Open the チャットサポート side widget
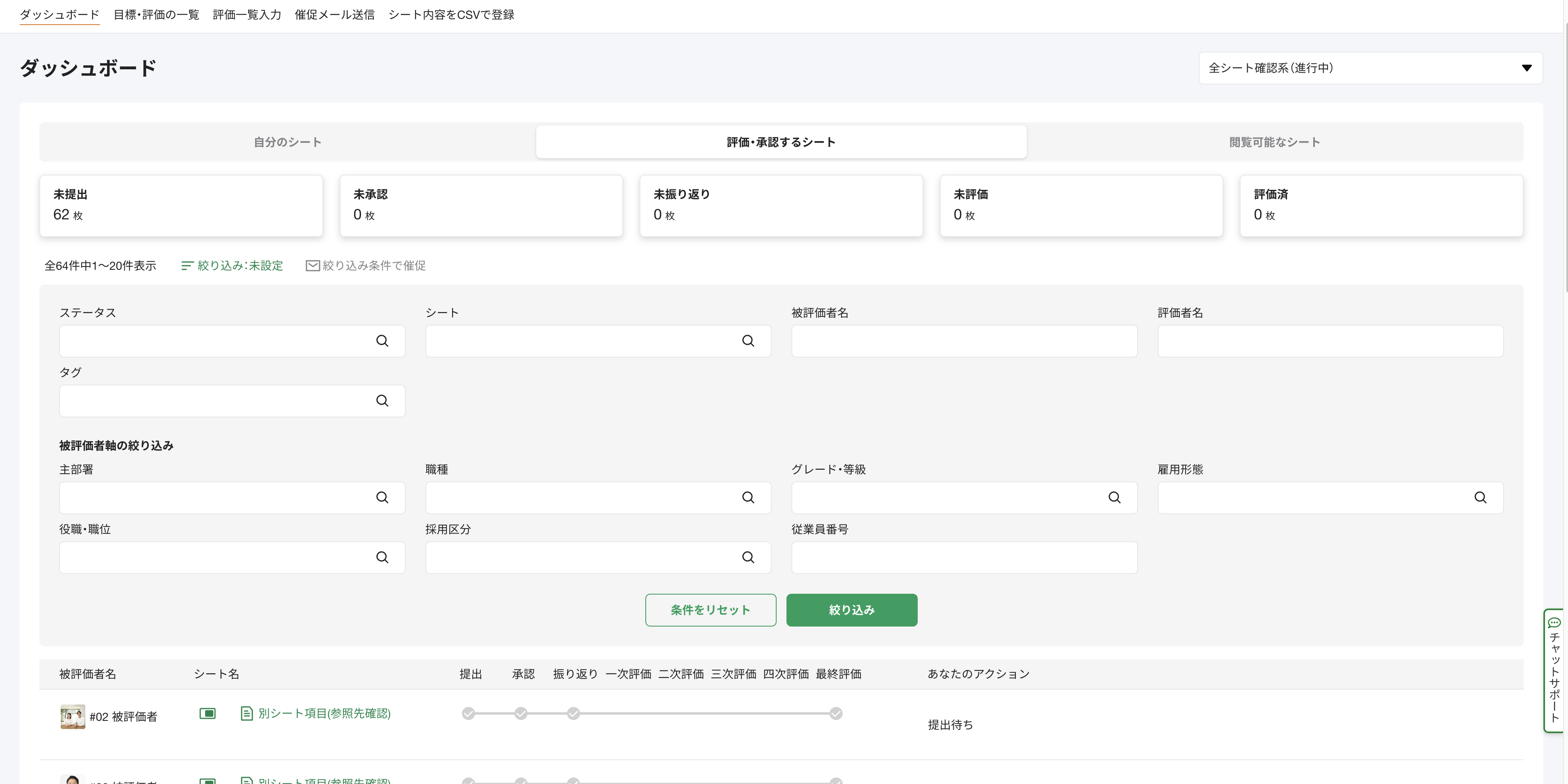This screenshot has width=1568, height=784. pos(1554,670)
